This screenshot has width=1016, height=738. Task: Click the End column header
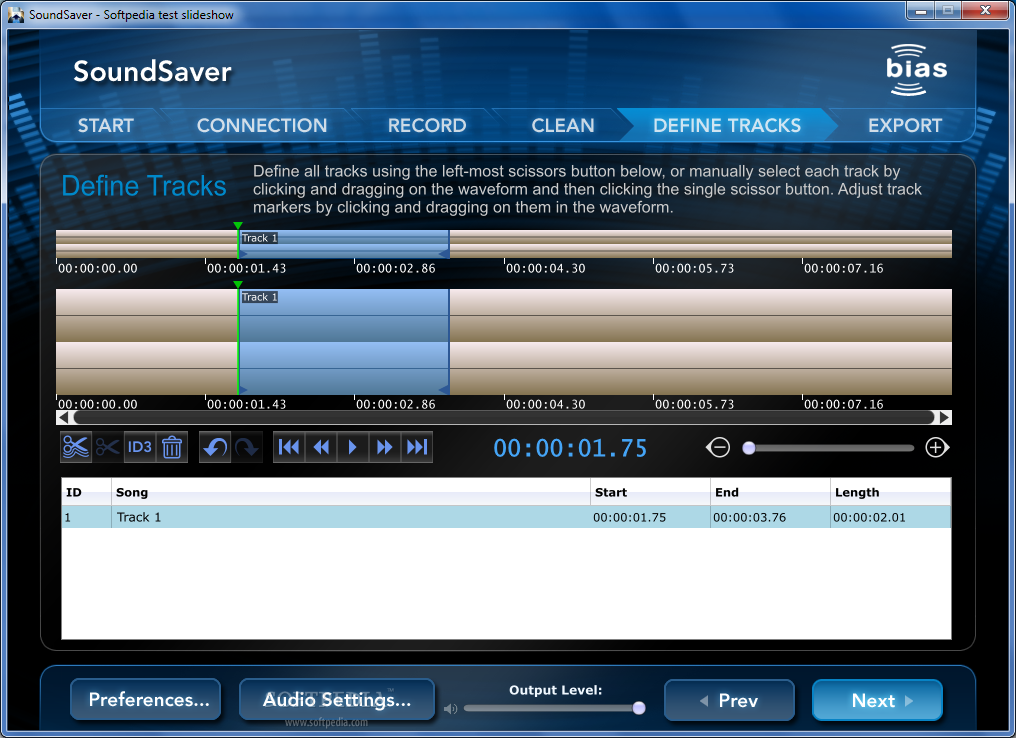click(x=770, y=492)
